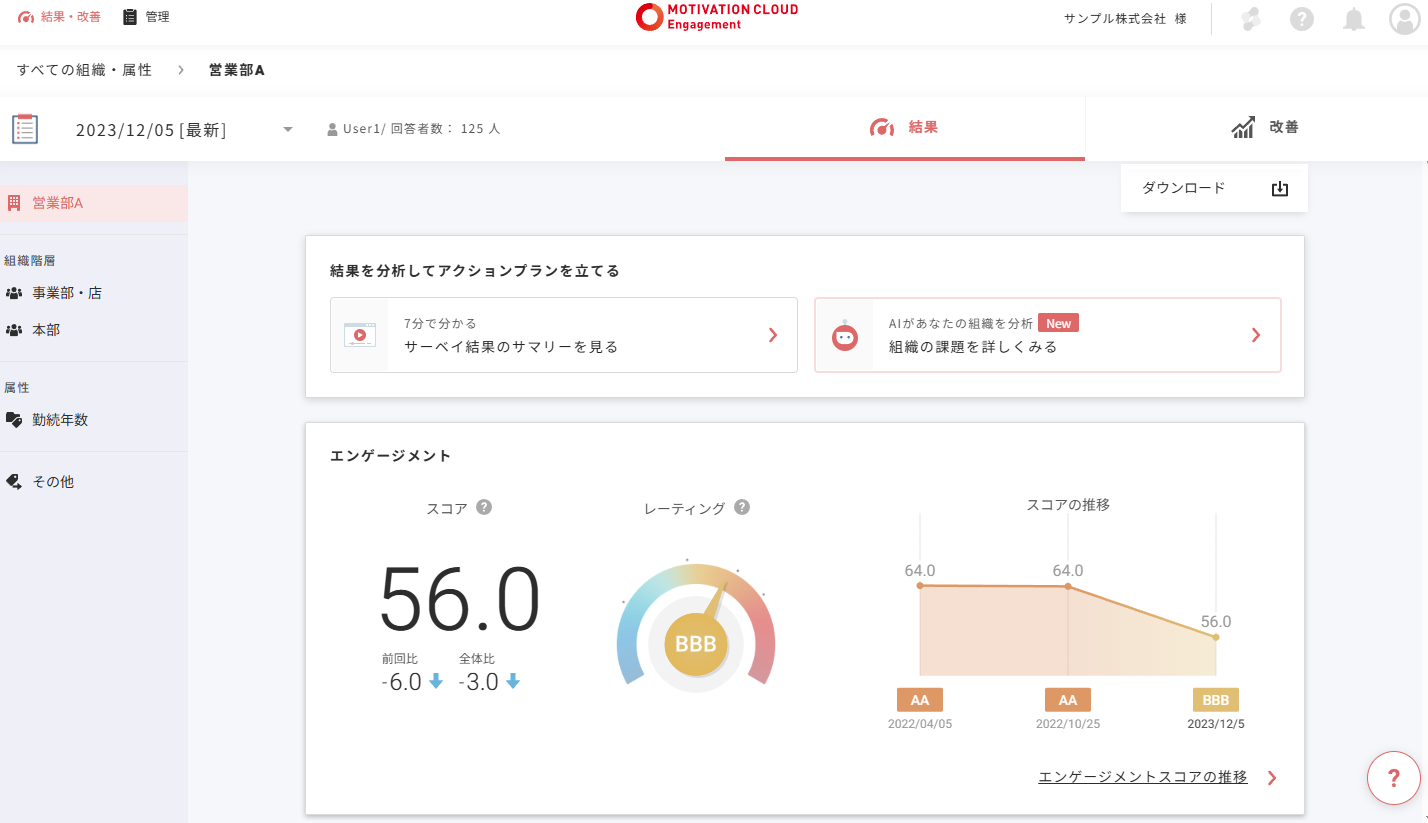Click the AI robot analysis icon
Screen dimensions: 1428x823
click(x=845, y=336)
